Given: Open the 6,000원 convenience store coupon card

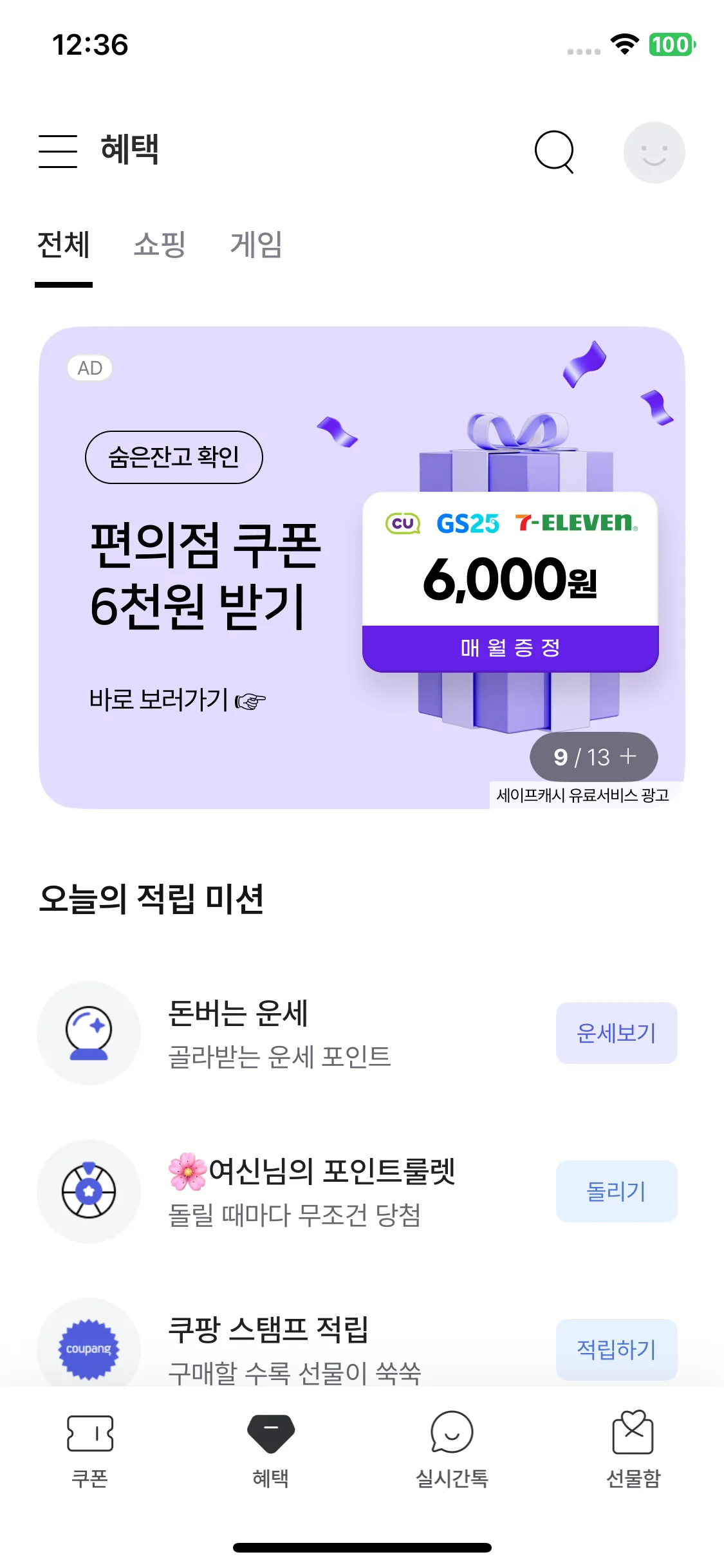Looking at the screenshot, I should [x=510, y=582].
